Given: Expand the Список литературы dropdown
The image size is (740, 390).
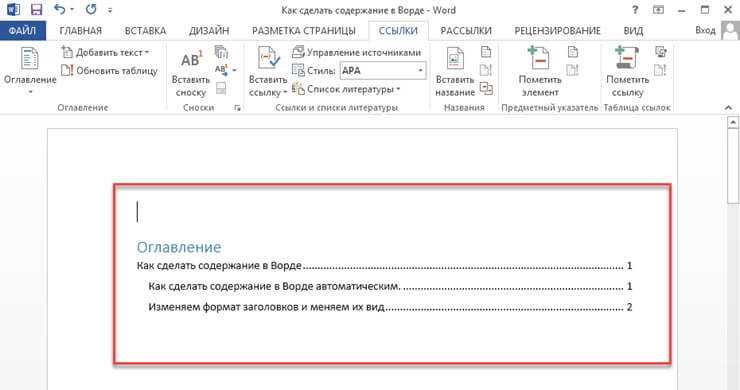Looking at the screenshot, I should pyautogui.click(x=346, y=89).
